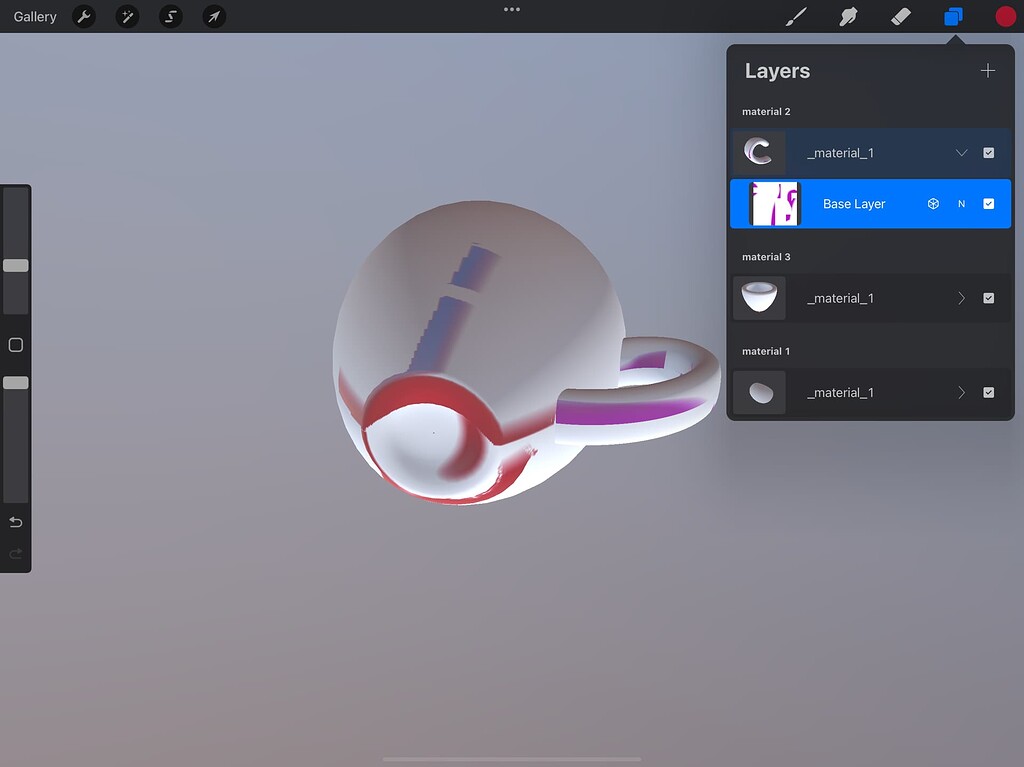Toggle visibility of material 1's _material_1 layer
The width and height of the screenshot is (1024, 767).
click(x=989, y=392)
